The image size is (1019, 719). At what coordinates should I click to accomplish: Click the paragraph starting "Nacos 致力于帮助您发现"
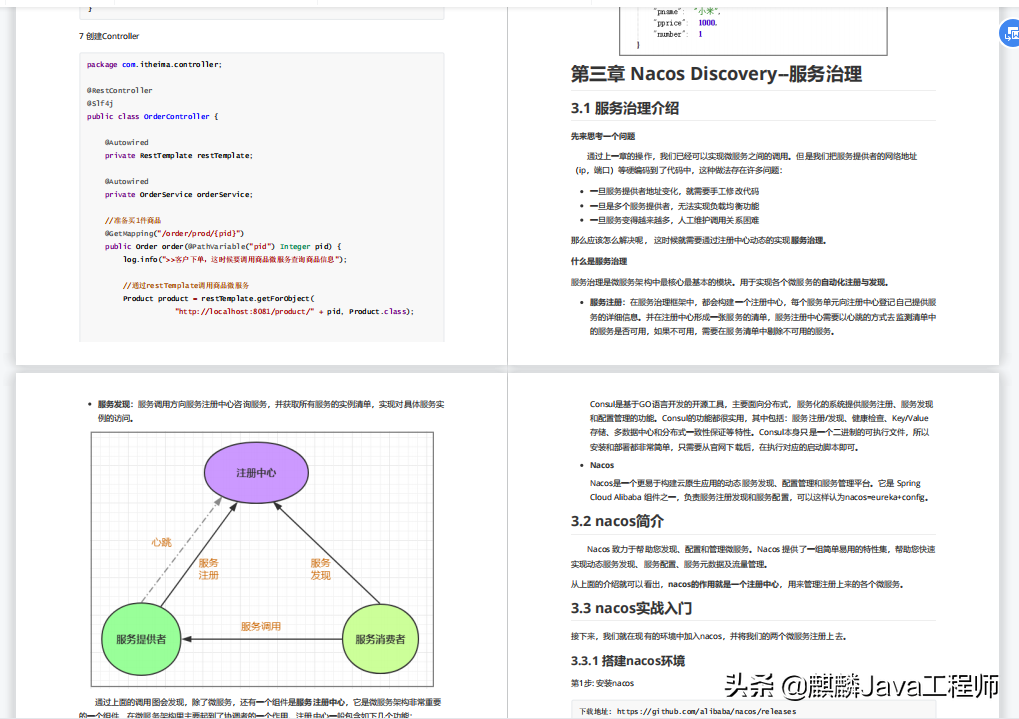coord(753,556)
